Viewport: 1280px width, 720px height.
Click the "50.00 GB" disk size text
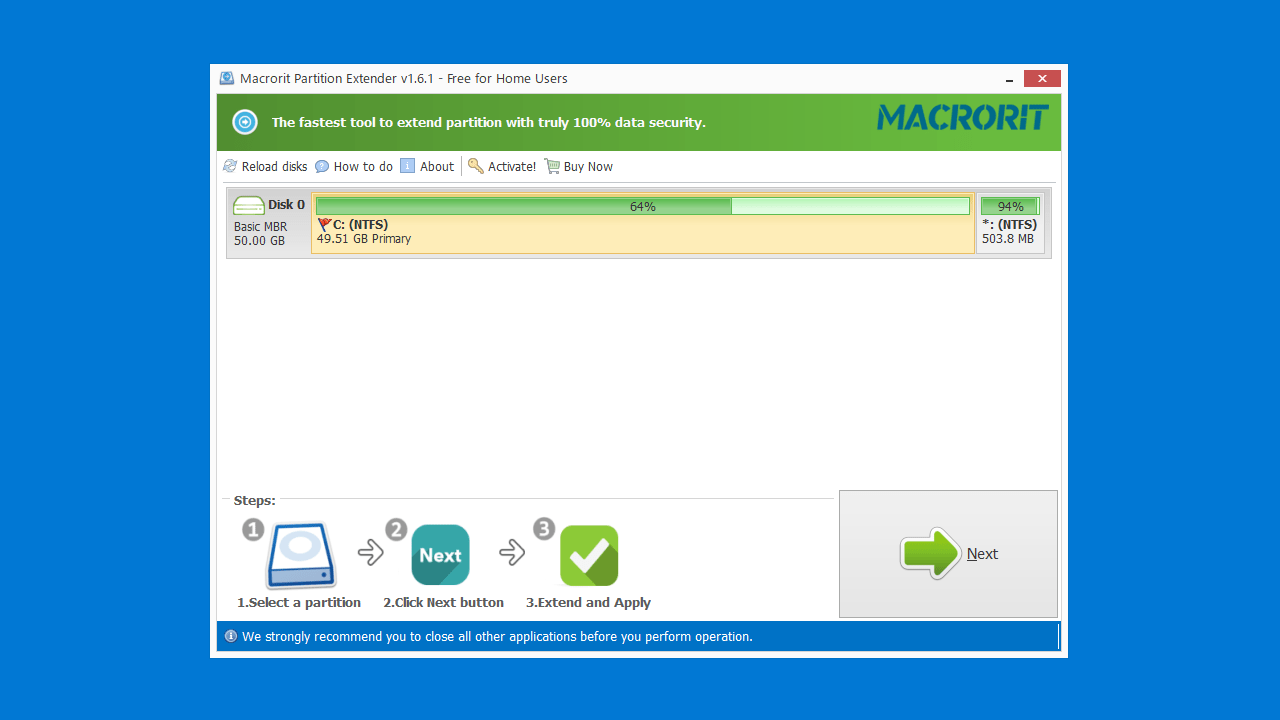coord(260,241)
